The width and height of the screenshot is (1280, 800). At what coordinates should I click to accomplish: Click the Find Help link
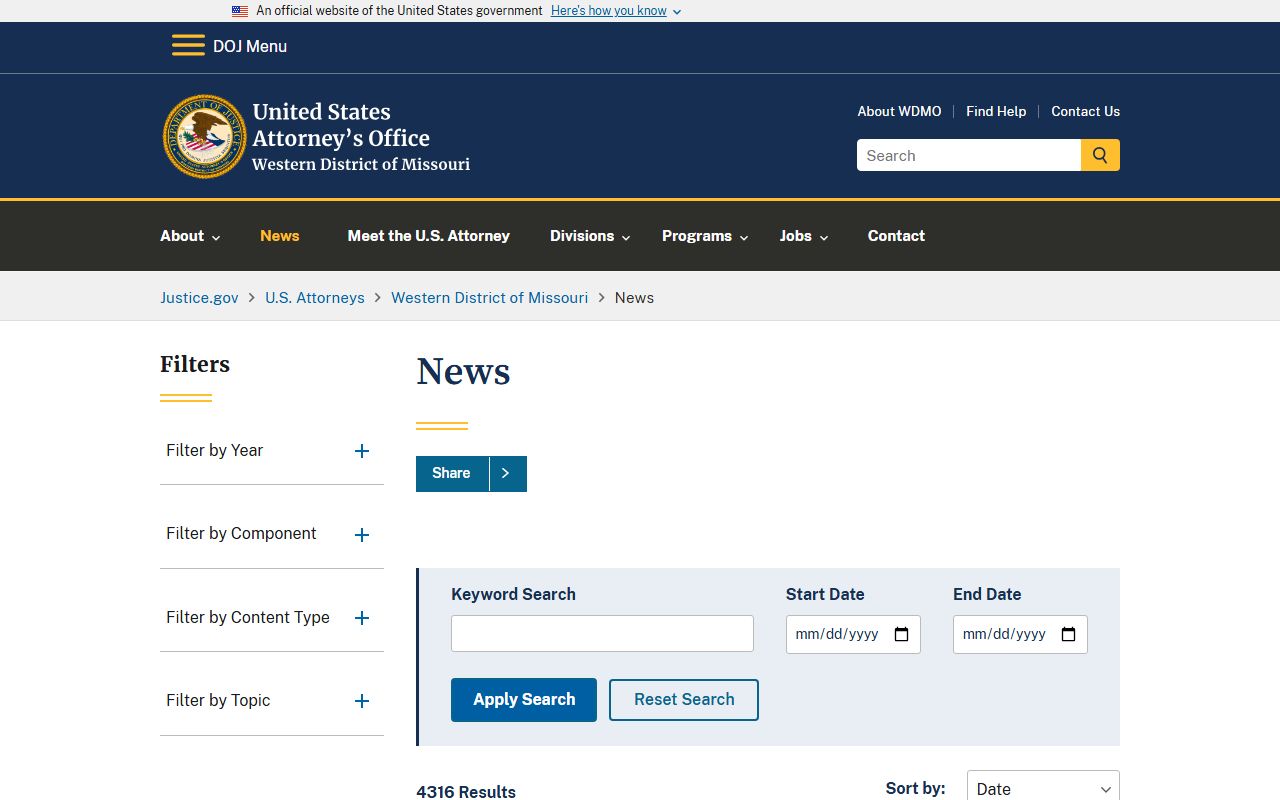996,111
